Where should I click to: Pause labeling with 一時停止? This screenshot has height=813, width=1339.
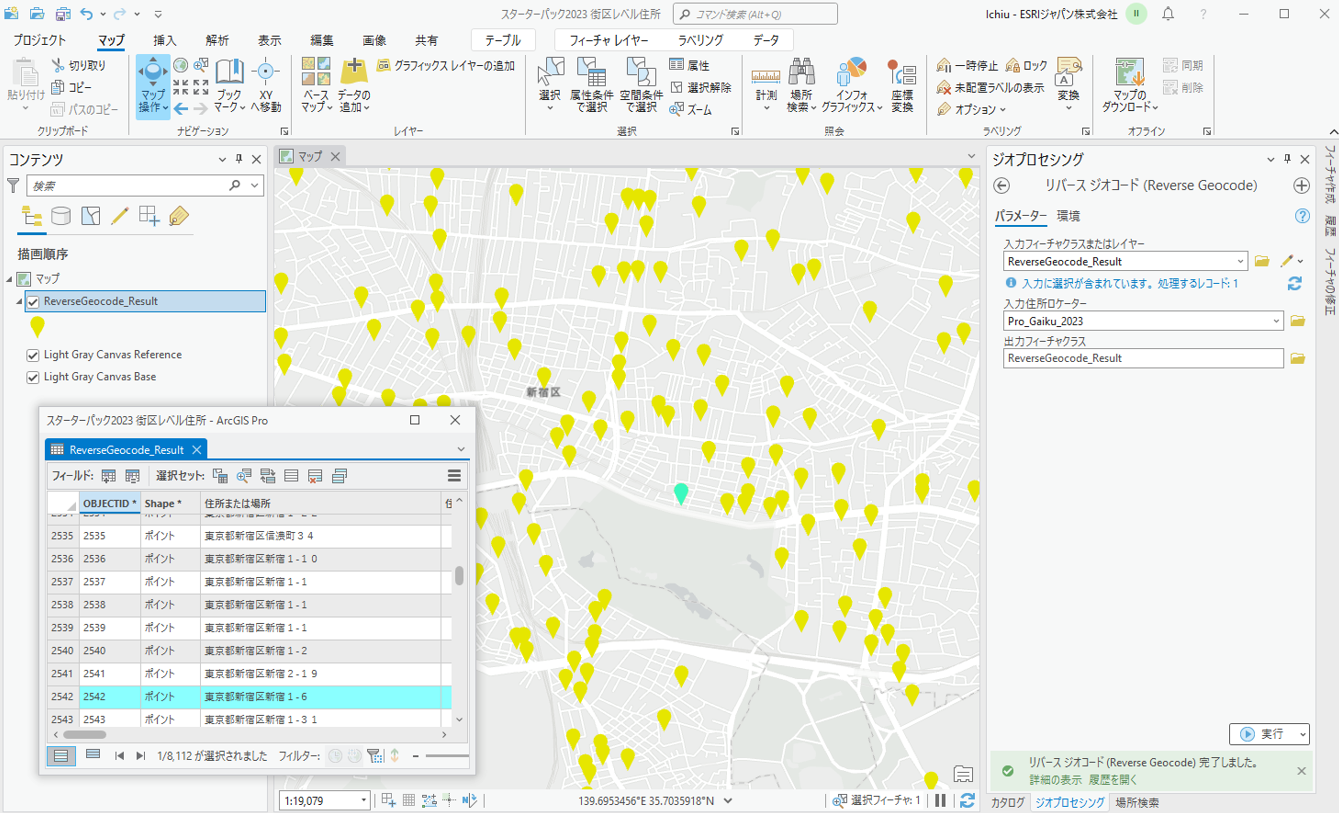(x=968, y=66)
